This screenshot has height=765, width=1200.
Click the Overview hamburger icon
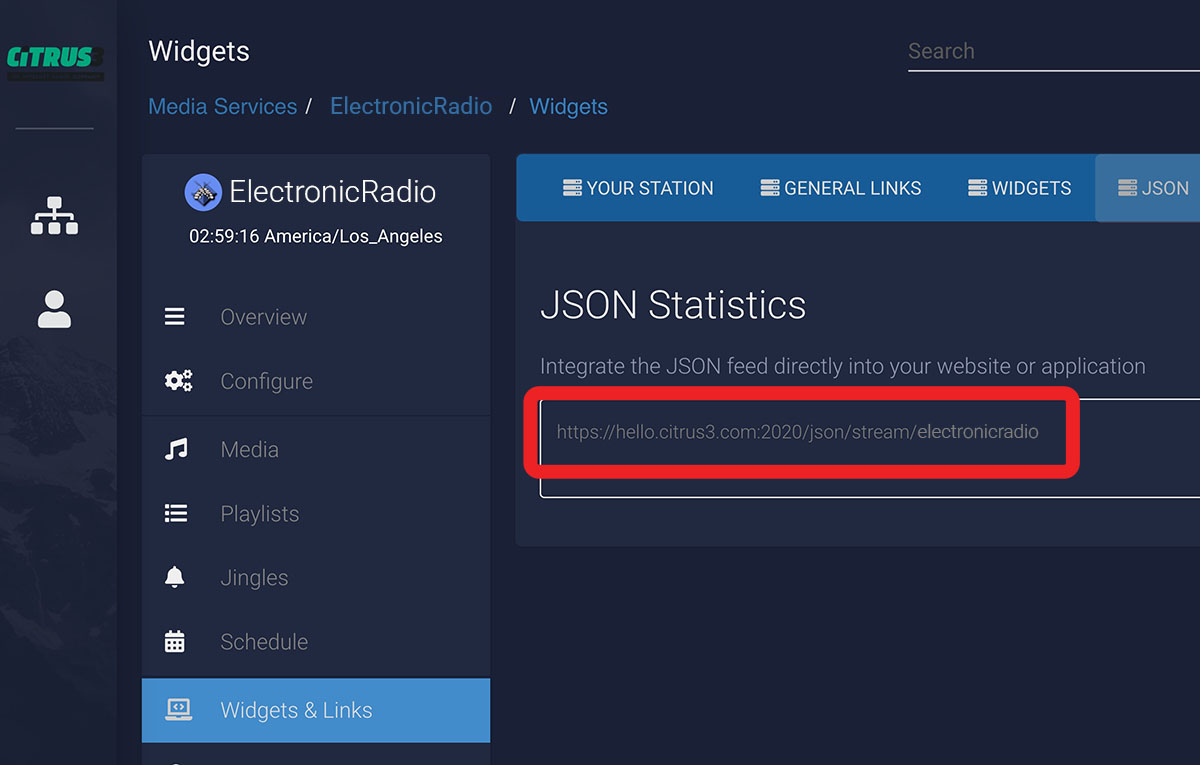pyautogui.click(x=175, y=317)
